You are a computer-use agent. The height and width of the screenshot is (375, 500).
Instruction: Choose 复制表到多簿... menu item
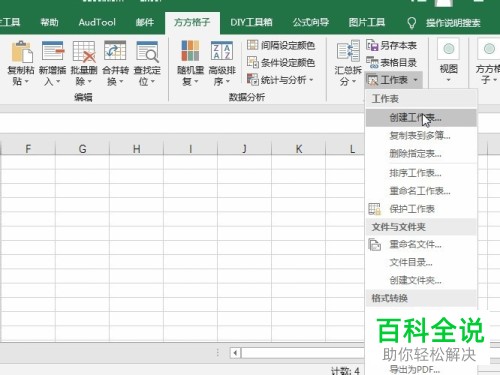click(421, 136)
